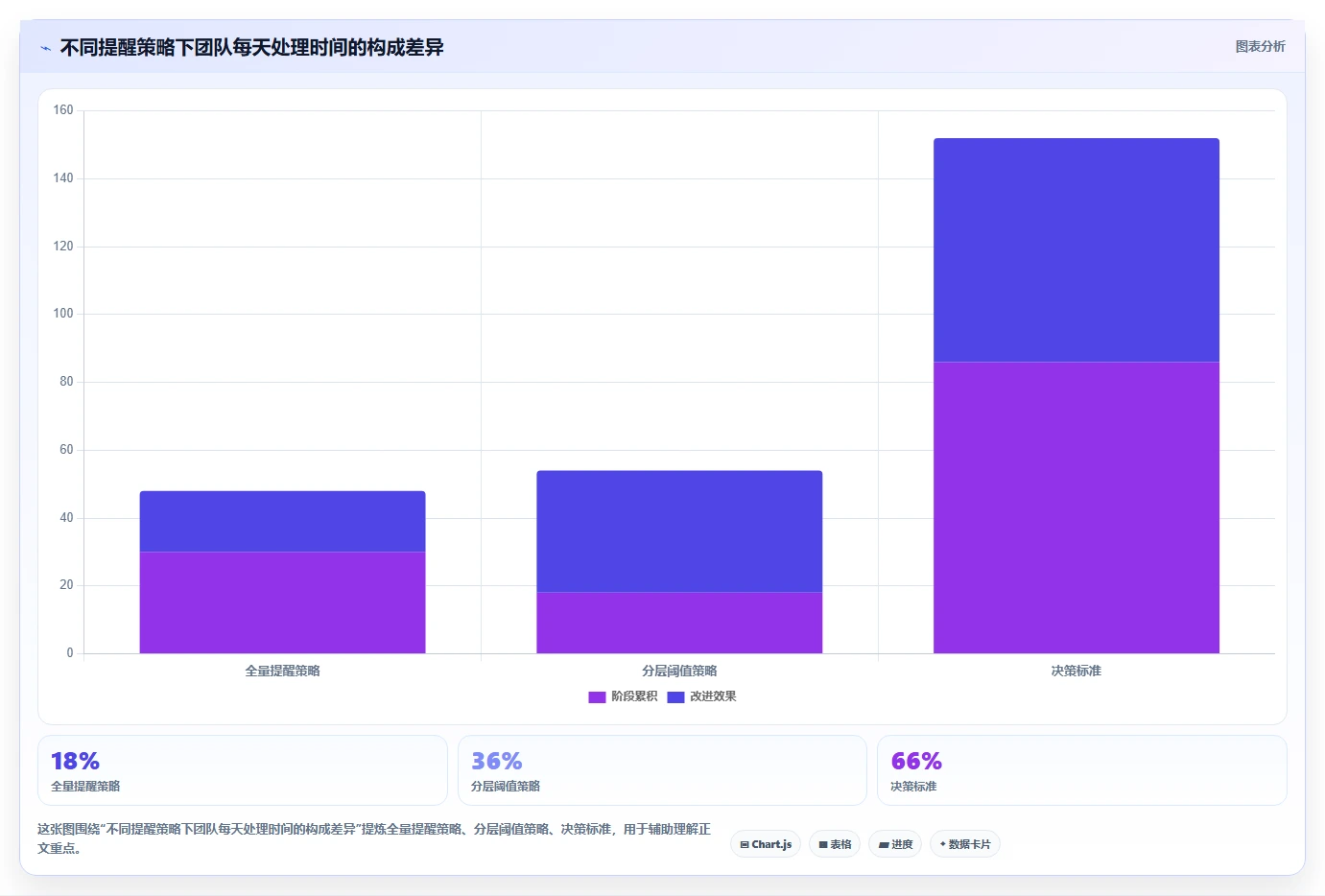
Task: Click the 进度 chip
Action: [x=896, y=844]
